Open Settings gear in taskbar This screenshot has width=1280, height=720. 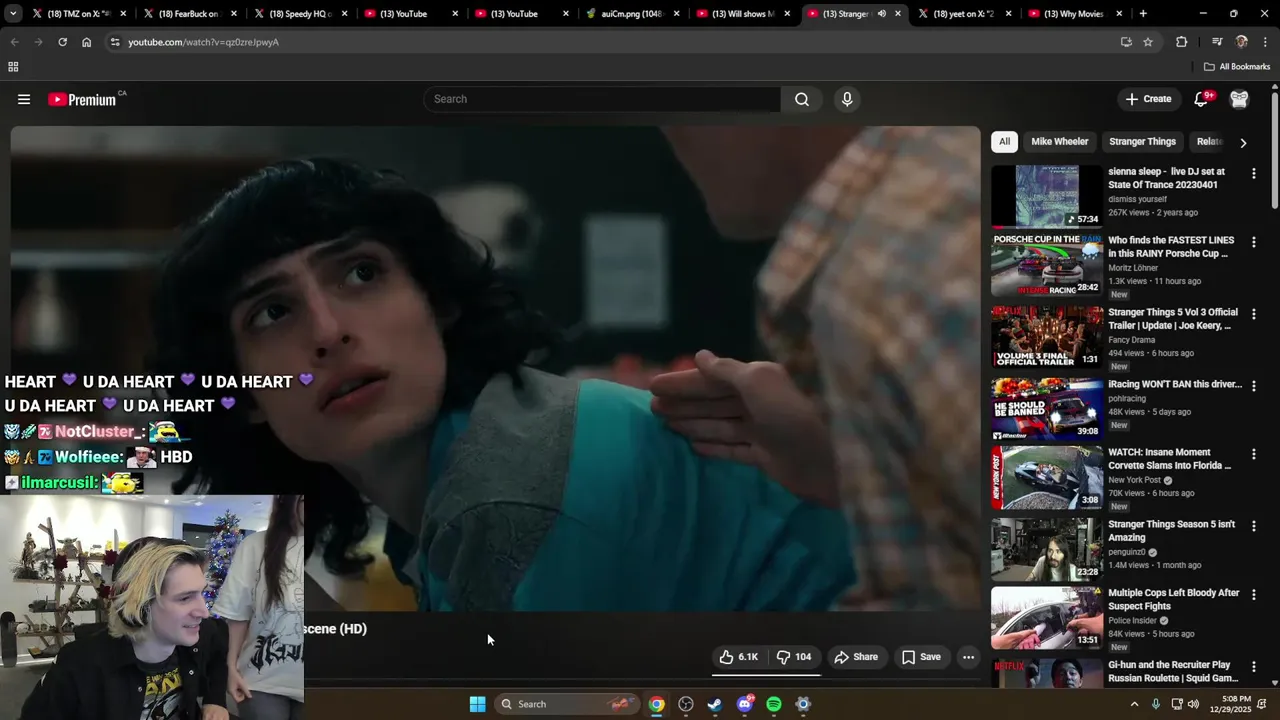click(802, 704)
